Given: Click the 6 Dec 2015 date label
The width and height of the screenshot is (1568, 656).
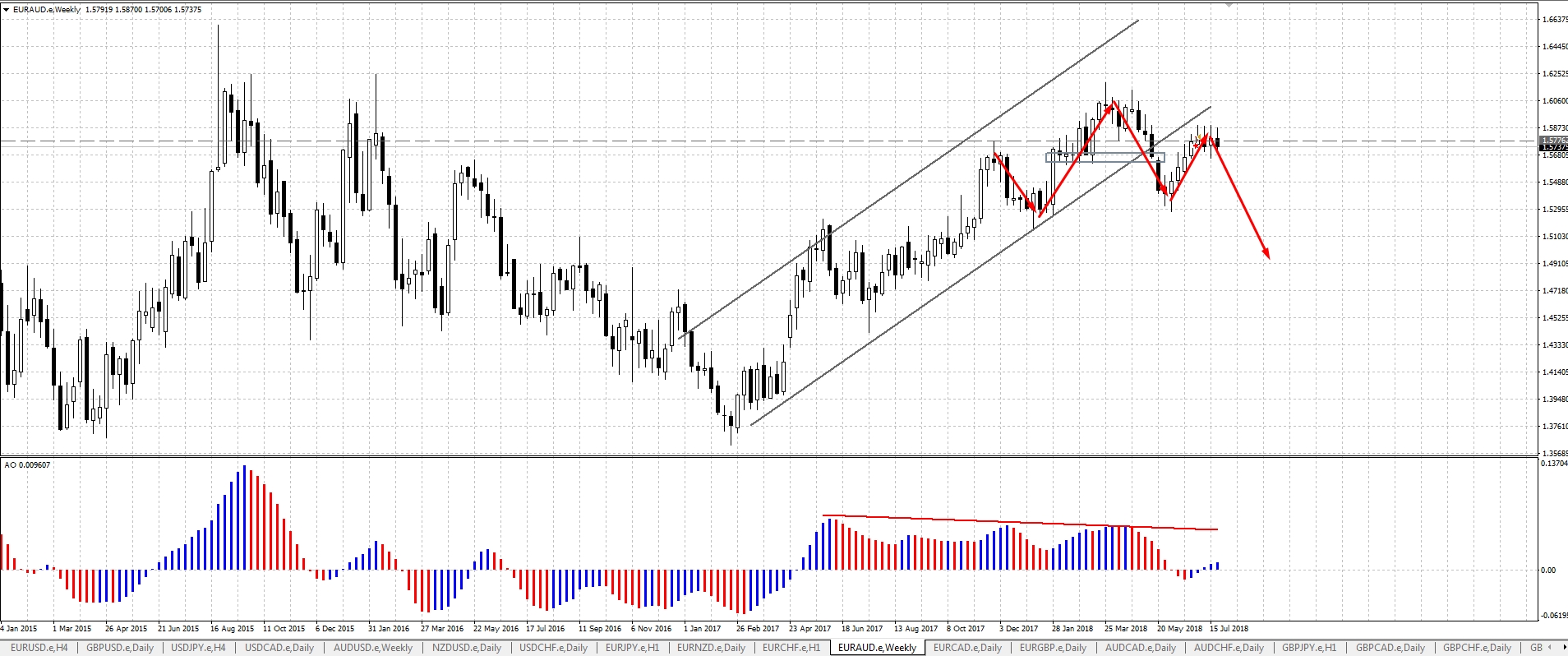Looking at the screenshot, I should coord(334,628).
